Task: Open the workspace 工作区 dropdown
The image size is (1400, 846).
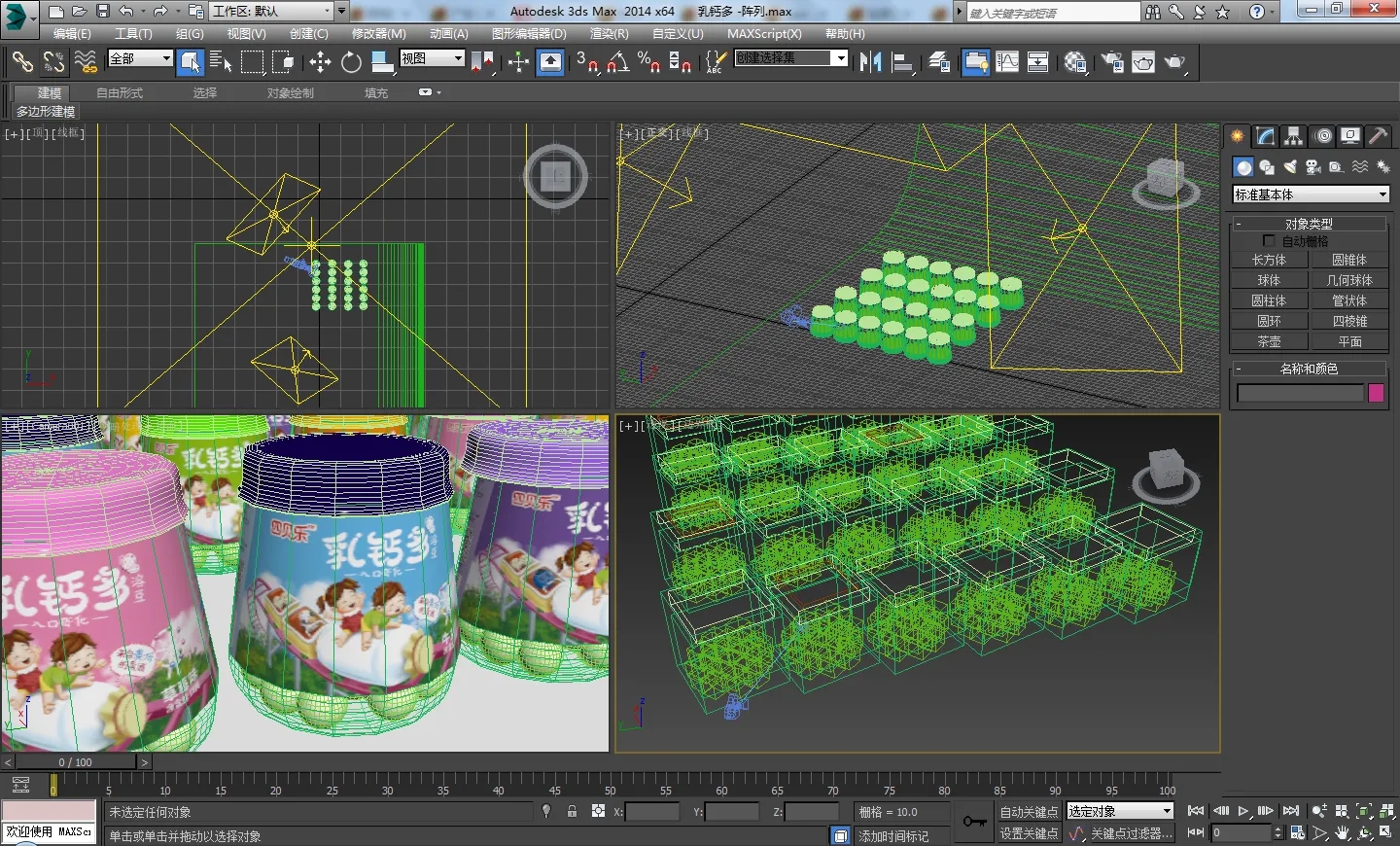Action: [x=278, y=11]
